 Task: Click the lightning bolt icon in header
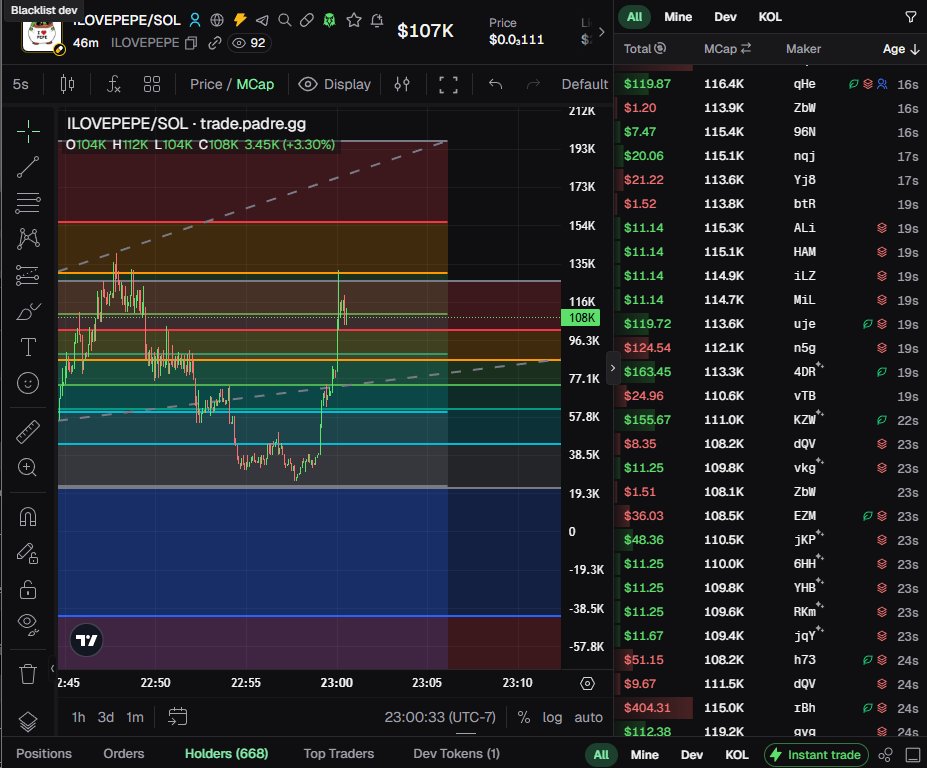[x=239, y=20]
